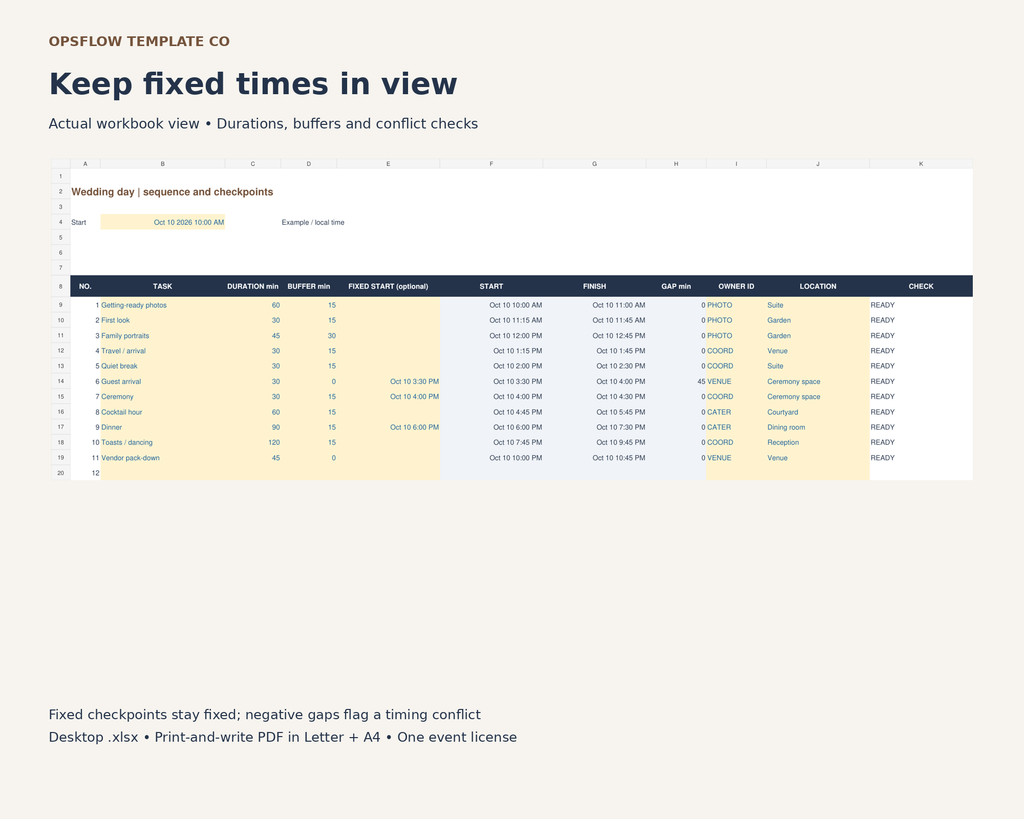Viewport: 1024px width, 819px height.
Task: Select the "Quiet break" task cell
Action: (x=163, y=366)
